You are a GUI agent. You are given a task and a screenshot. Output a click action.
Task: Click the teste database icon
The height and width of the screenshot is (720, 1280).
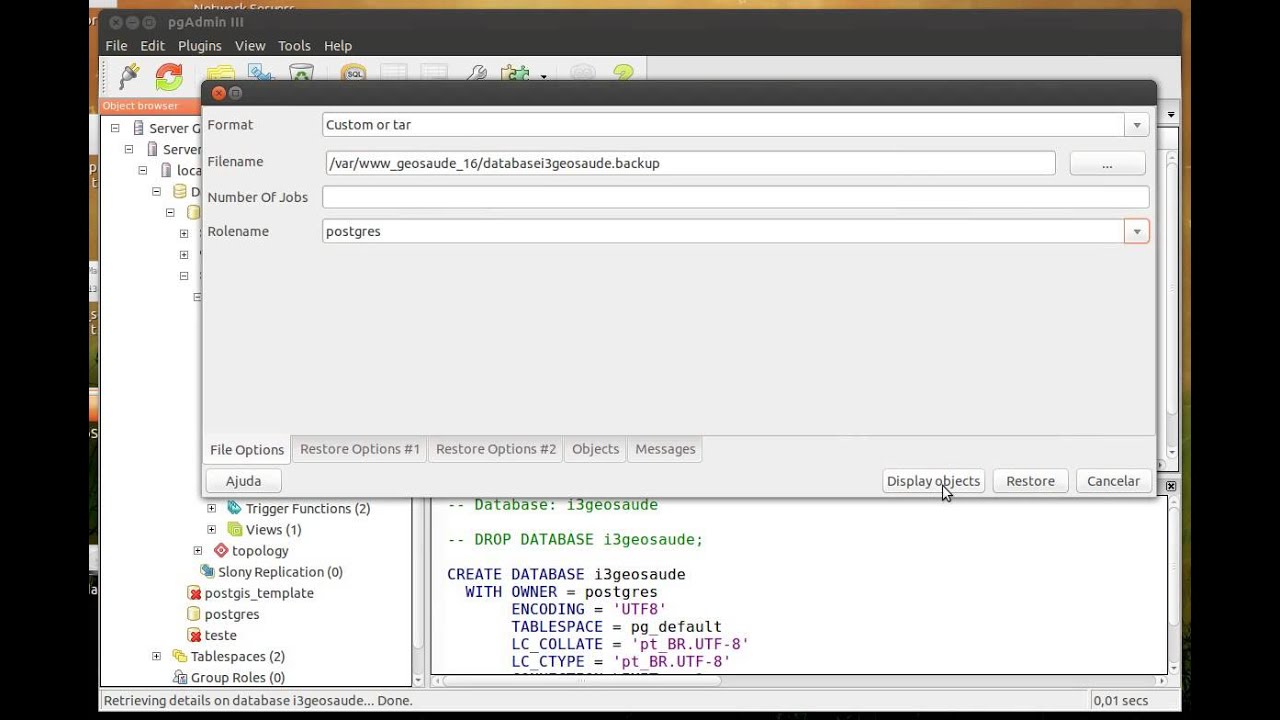click(194, 635)
